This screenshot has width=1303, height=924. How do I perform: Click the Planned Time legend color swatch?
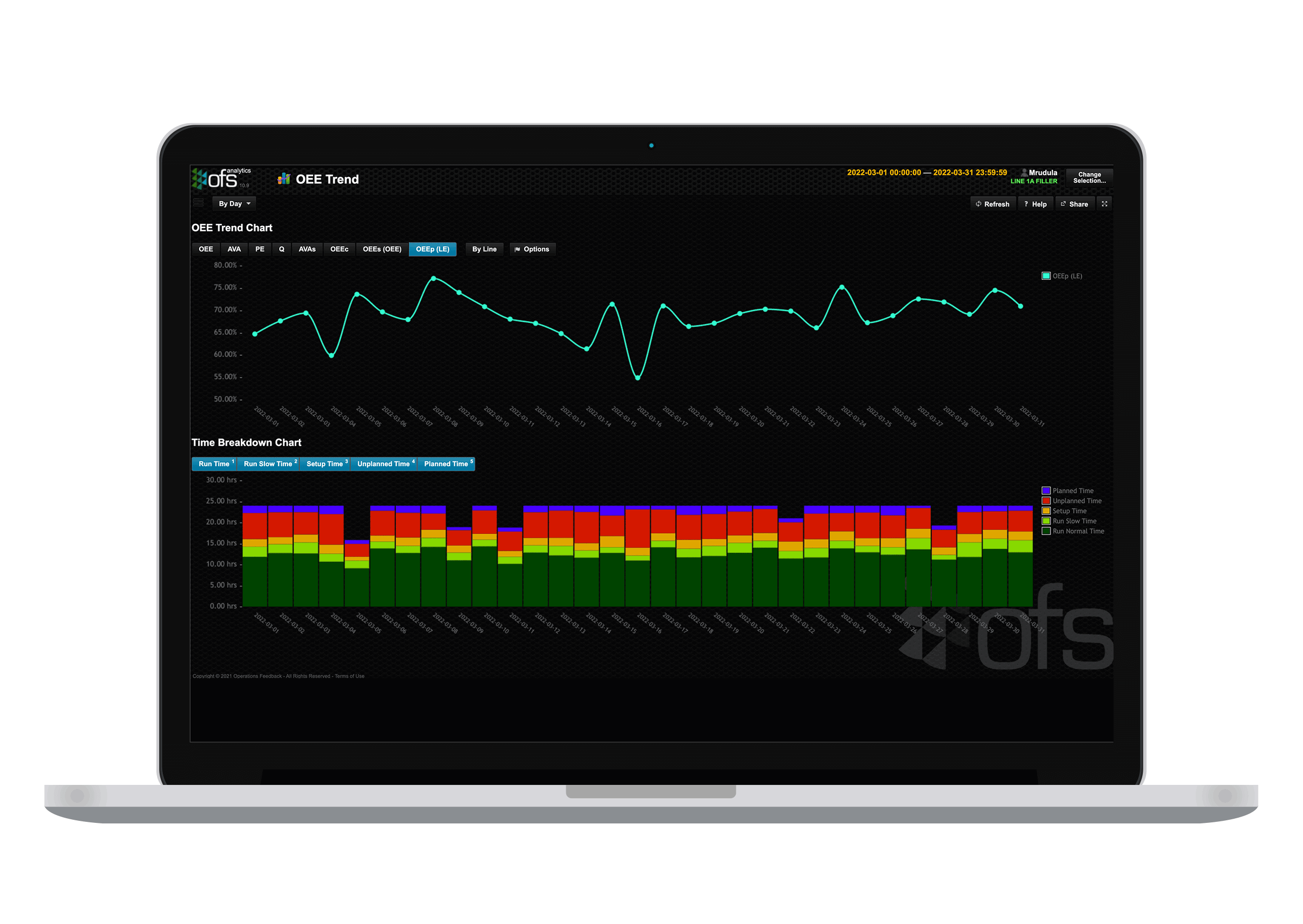[x=1046, y=490]
